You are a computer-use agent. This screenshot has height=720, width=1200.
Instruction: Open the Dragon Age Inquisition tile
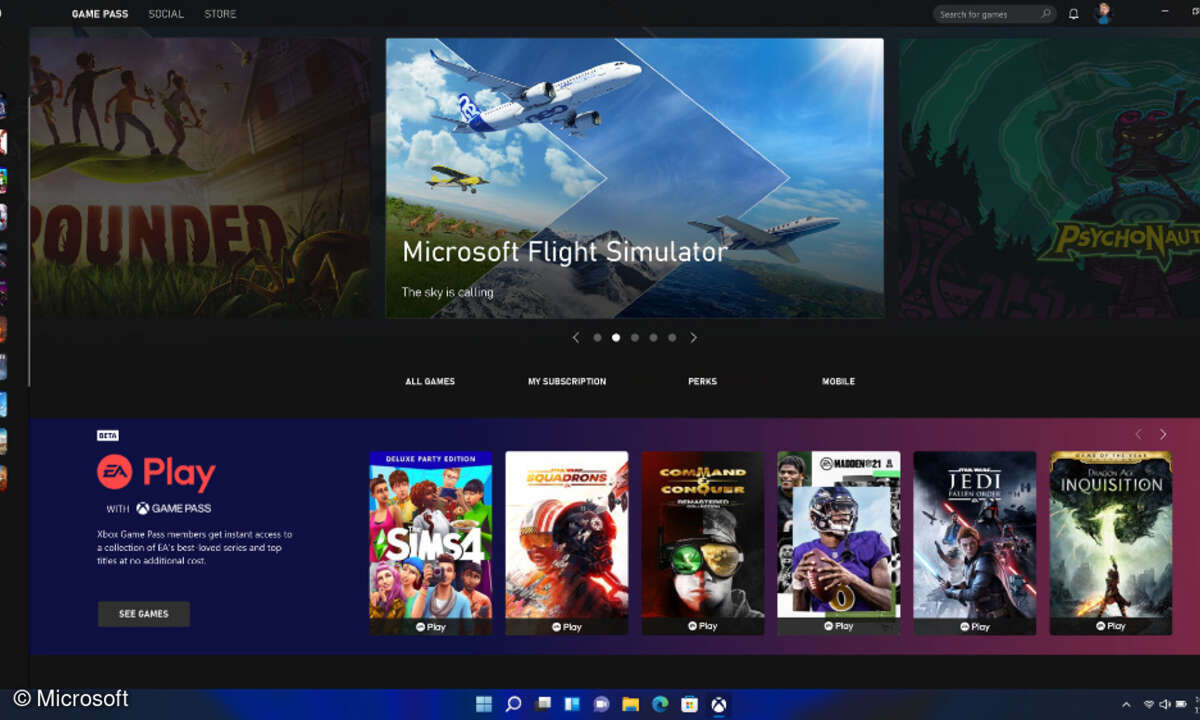tap(1111, 543)
